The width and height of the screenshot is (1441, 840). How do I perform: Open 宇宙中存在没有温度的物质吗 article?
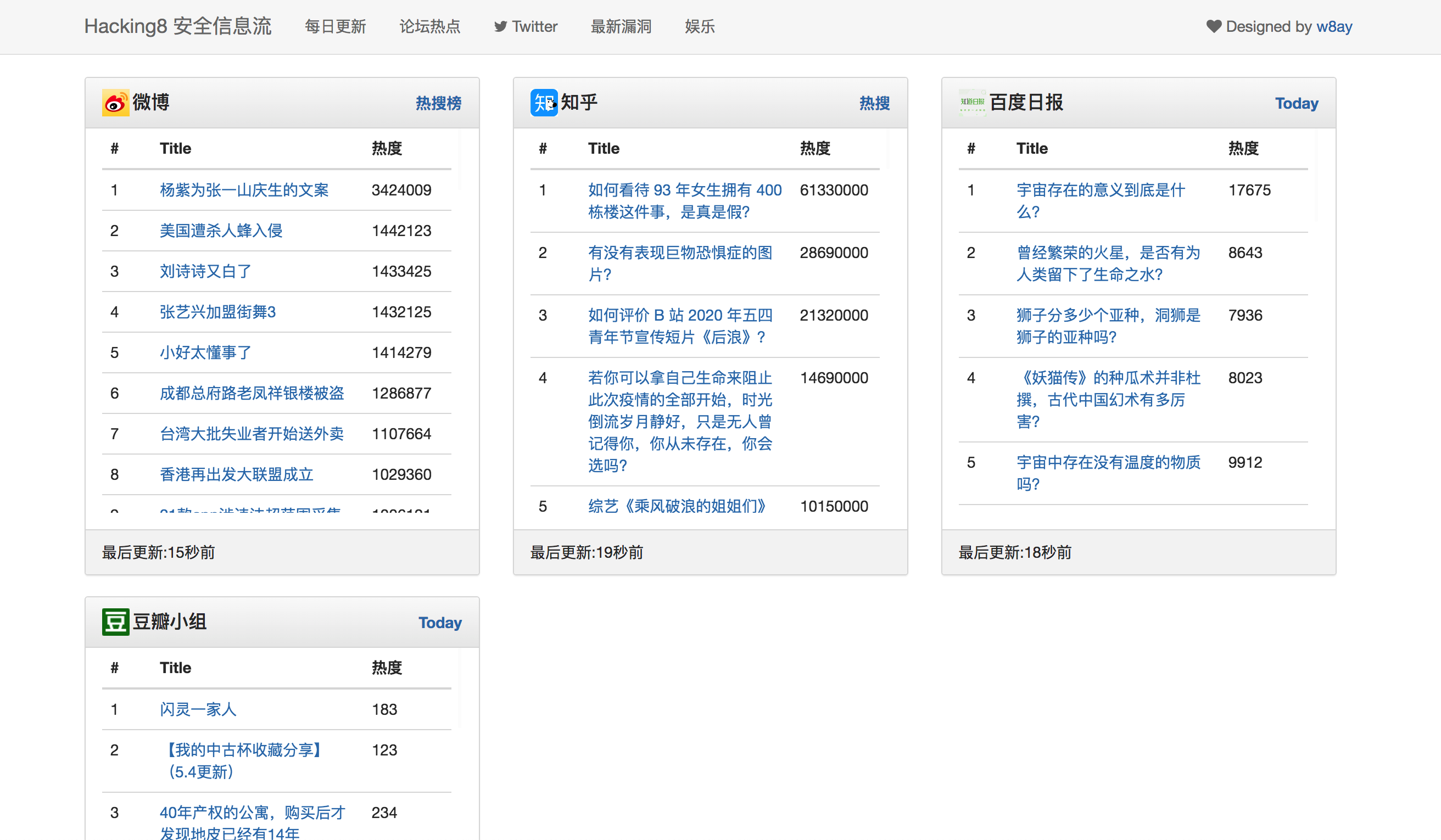point(1109,473)
